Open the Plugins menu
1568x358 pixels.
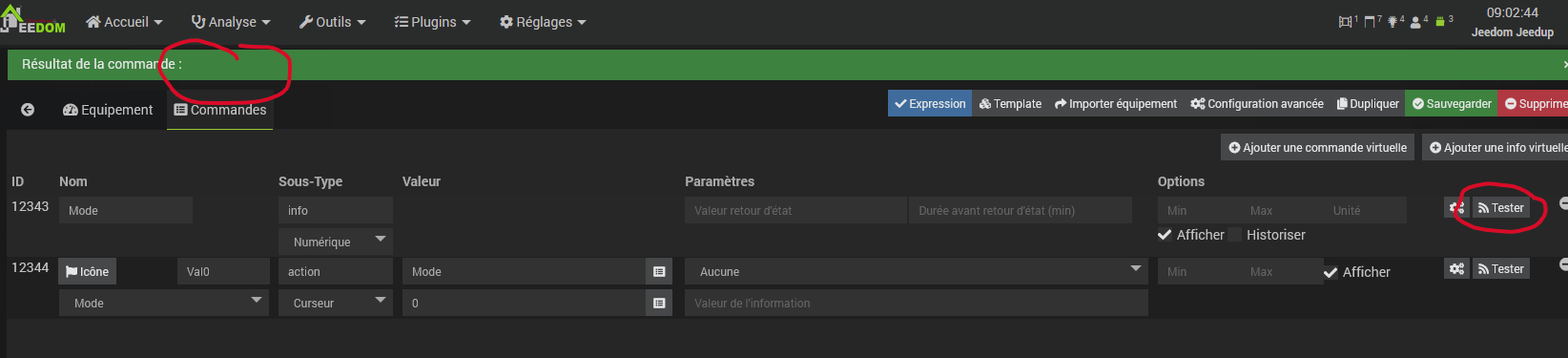pyautogui.click(x=432, y=22)
